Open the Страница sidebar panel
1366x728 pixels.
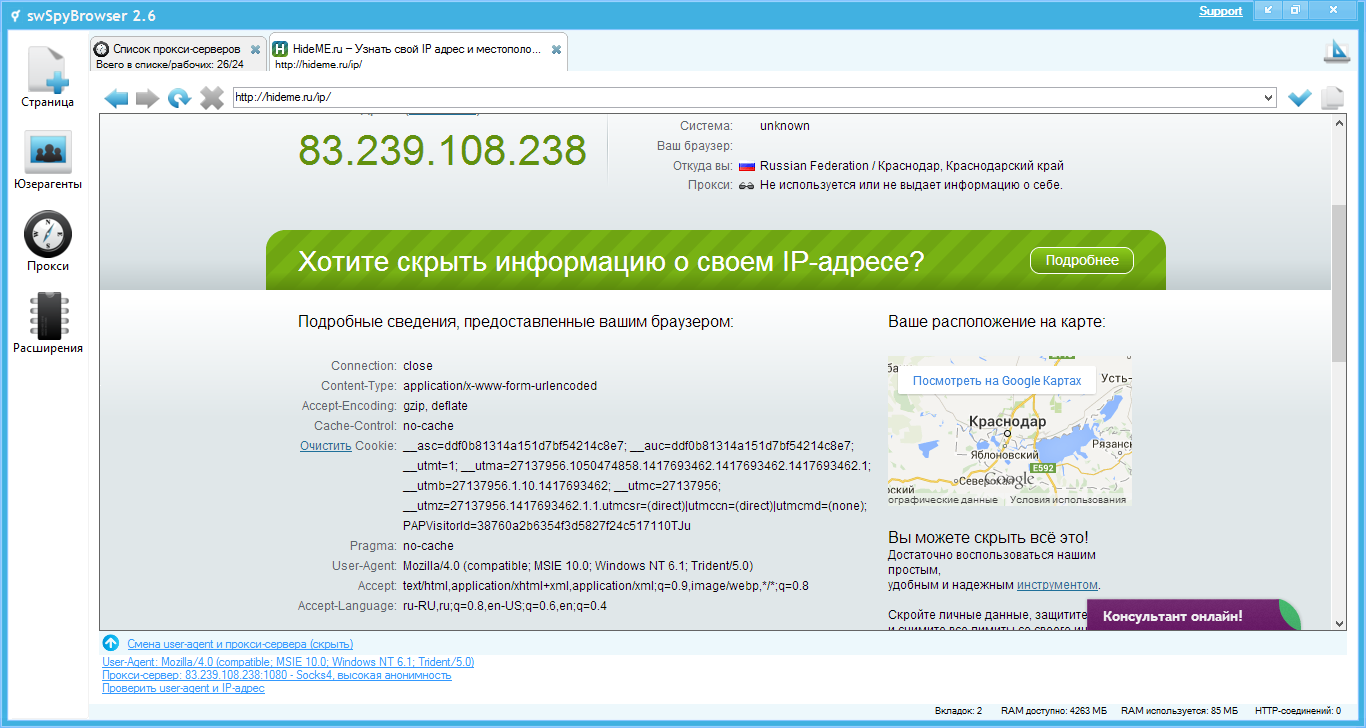47,76
